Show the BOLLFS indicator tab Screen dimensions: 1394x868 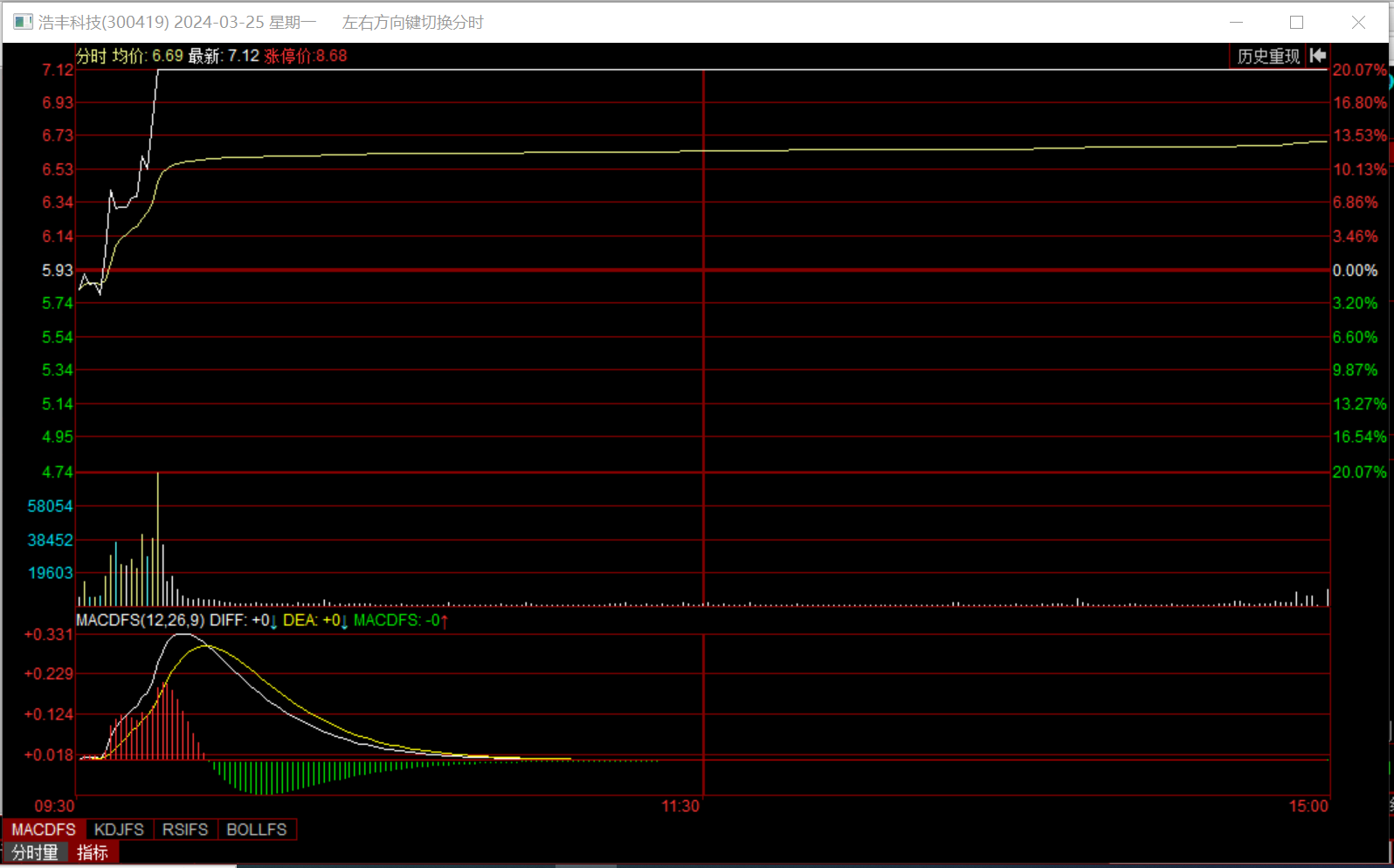(256, 830)
